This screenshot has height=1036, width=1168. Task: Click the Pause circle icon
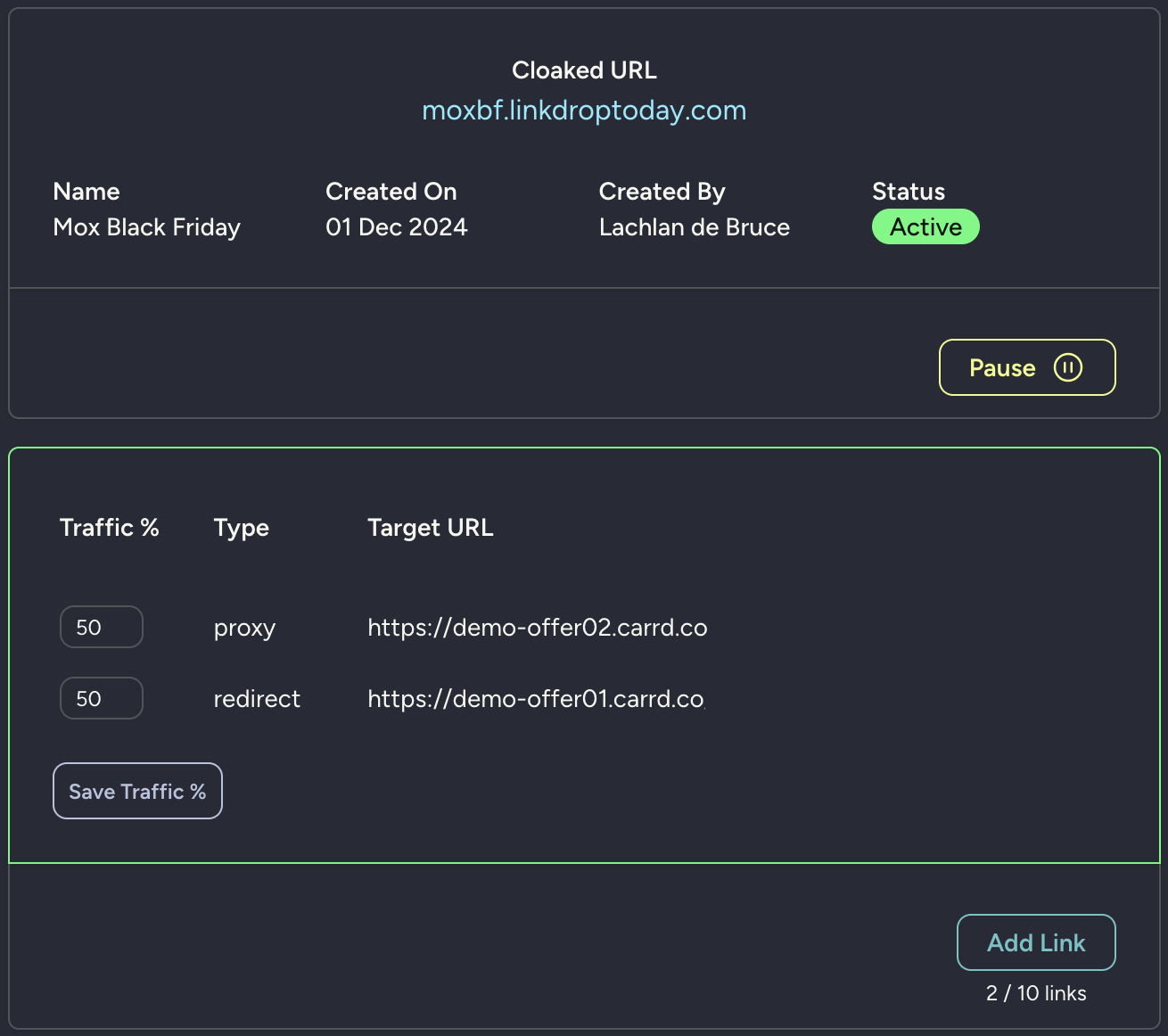point(1069,366)
